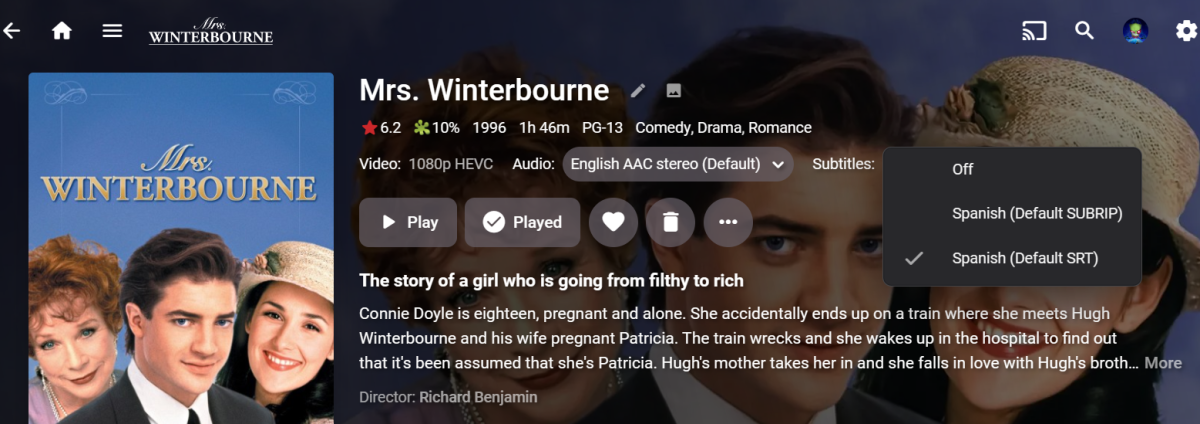Choose Spanish (Default SUBRIP) subtitles

pos(1037,213)
